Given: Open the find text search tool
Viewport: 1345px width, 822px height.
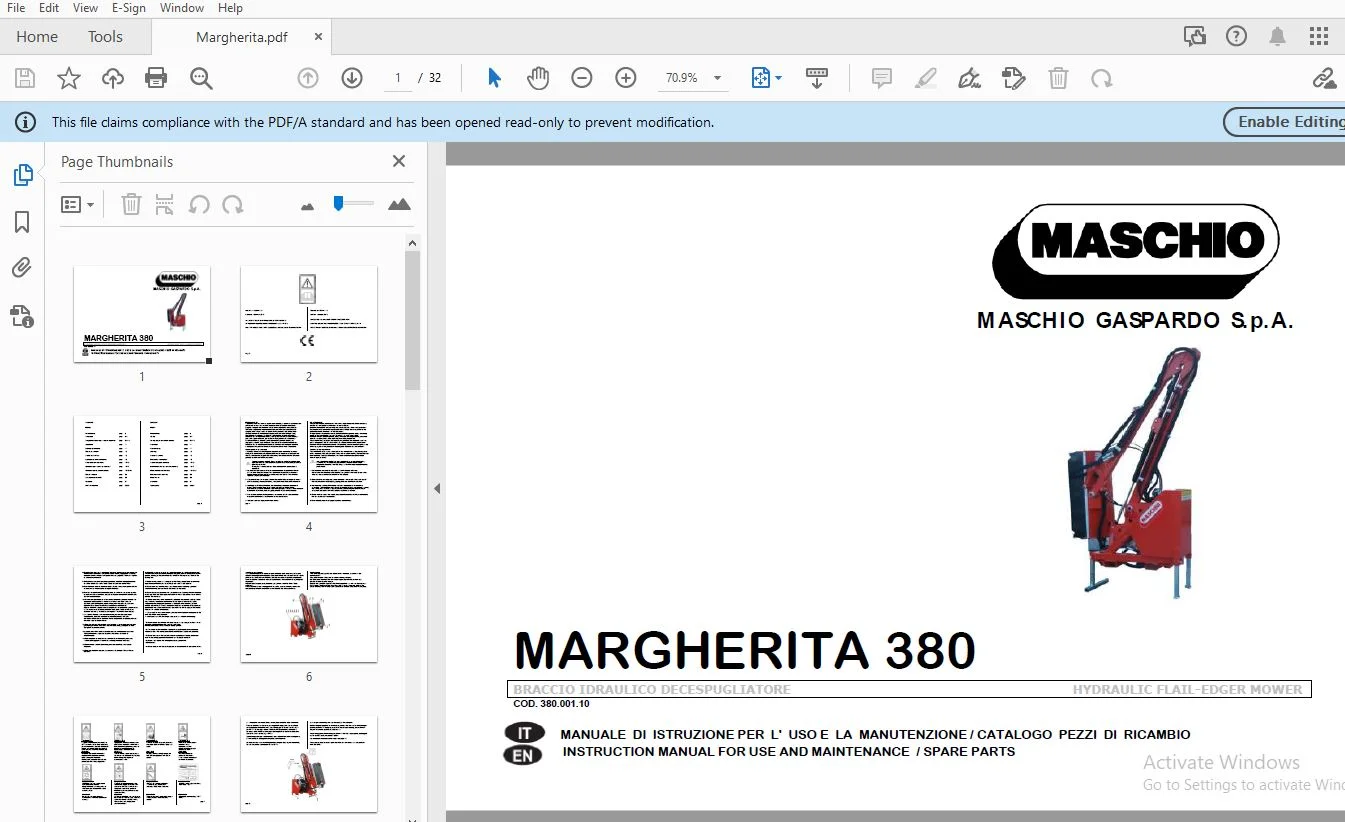Looking at the screenshot, I should 201,78.
